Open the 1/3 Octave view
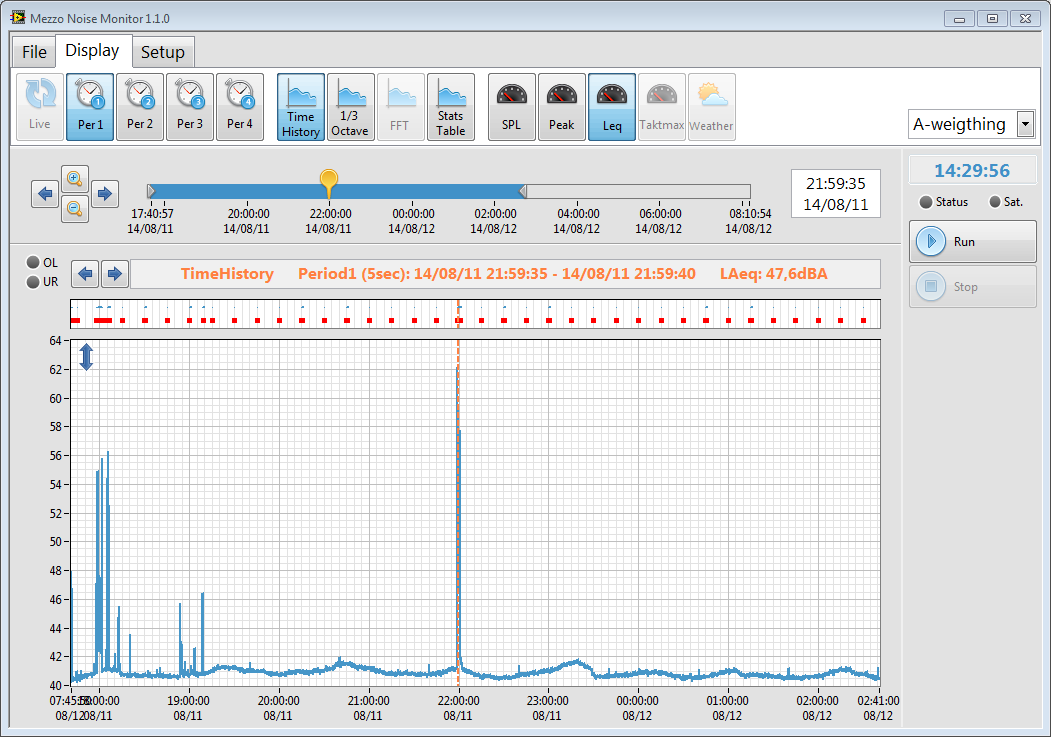1051x737 pixels. 350,106
